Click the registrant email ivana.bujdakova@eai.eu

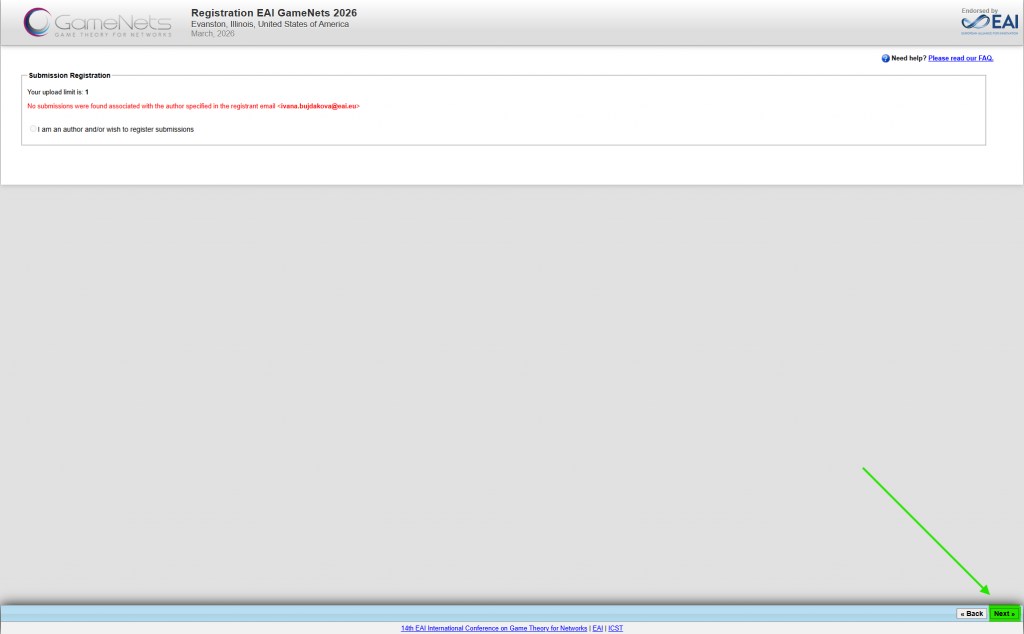pyautogui.click(x=318, y=106)
